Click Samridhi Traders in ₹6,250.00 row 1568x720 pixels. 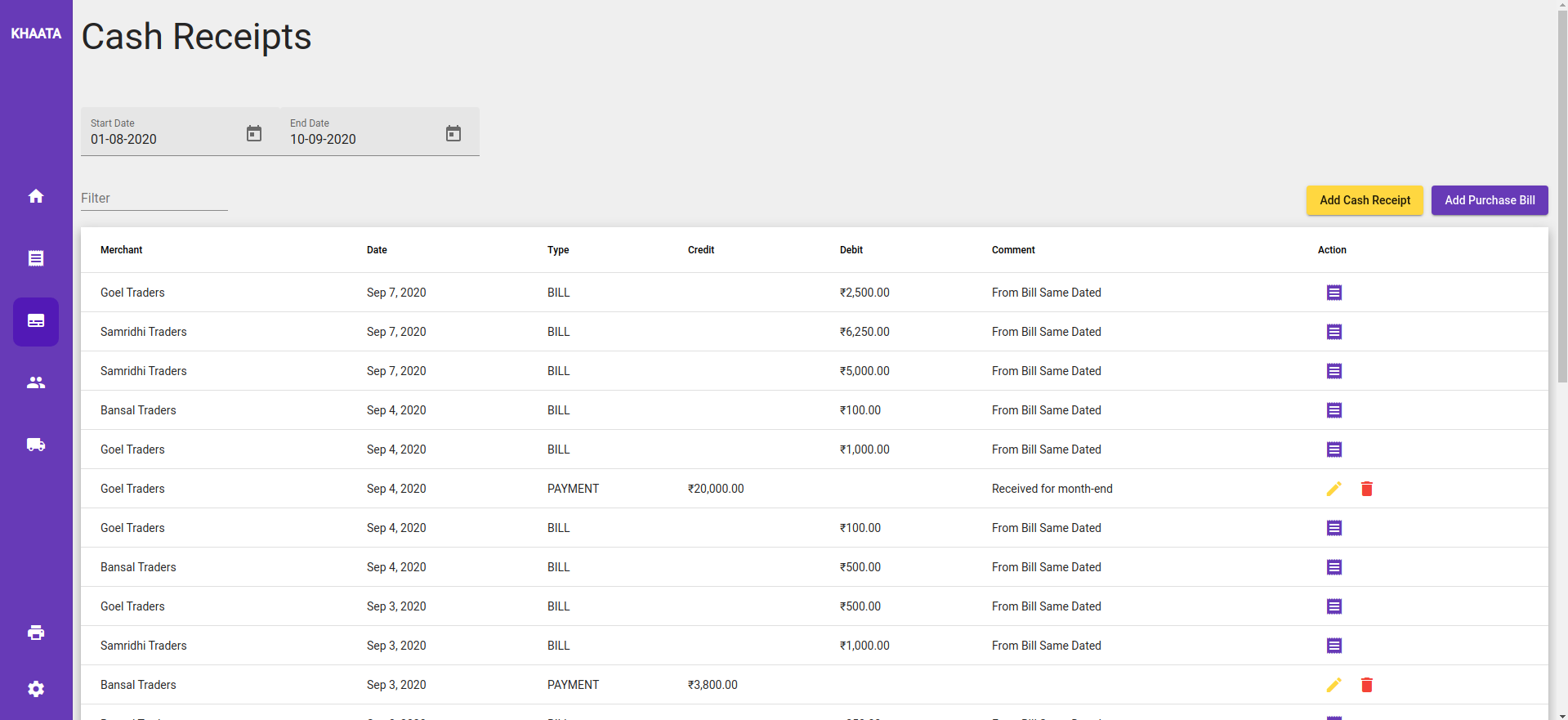pos(144,332)
